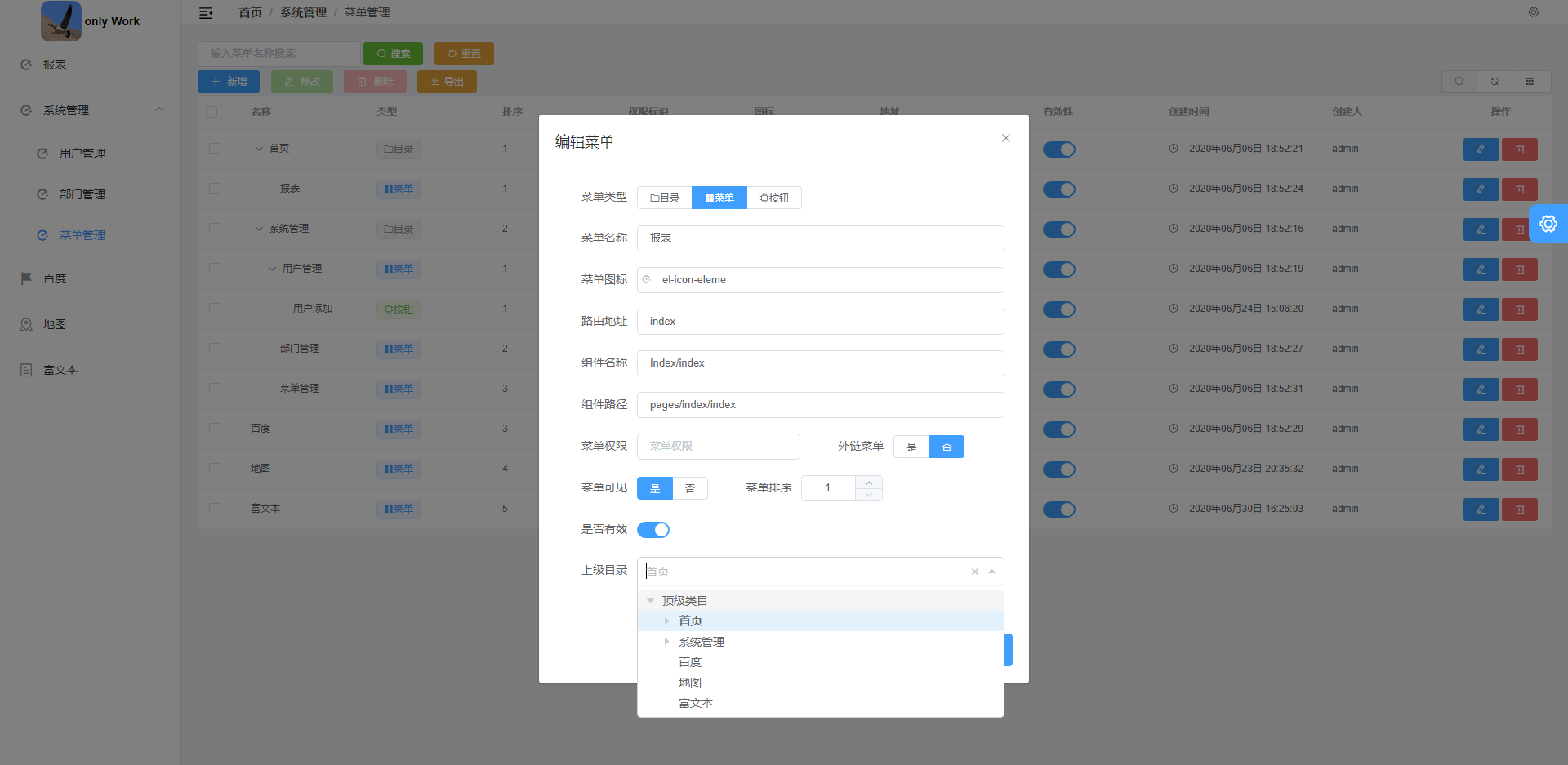This screenshot has height=765, width=1568.
Task: Collapse the 系统管理 sidebar submenu
Action: click(x=159, y=109)
